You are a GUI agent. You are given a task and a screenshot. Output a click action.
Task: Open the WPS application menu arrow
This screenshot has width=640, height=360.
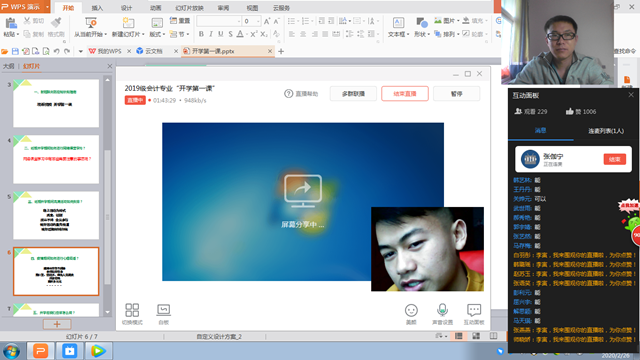pyautogui.click(x=47, y=7)
